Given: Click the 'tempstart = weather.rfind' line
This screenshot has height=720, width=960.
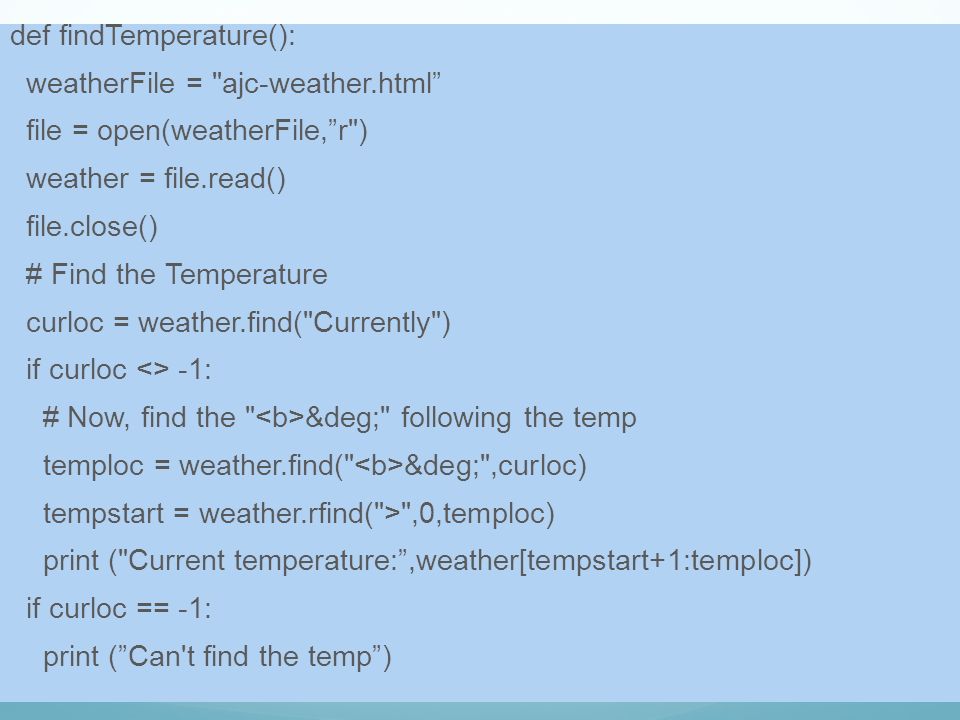Looking at the screenshot, I should tap(299, 513).
